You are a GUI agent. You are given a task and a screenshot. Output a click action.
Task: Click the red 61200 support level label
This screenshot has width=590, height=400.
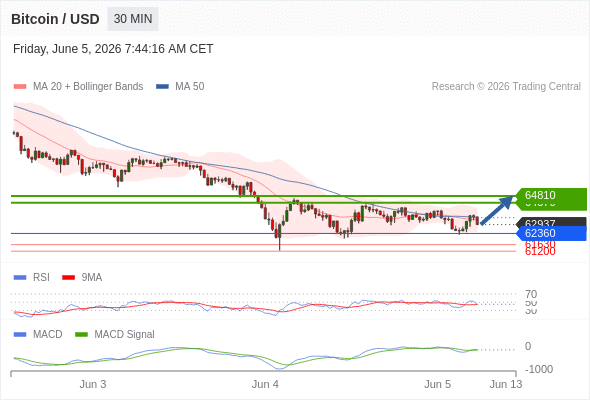pos(540,252)
